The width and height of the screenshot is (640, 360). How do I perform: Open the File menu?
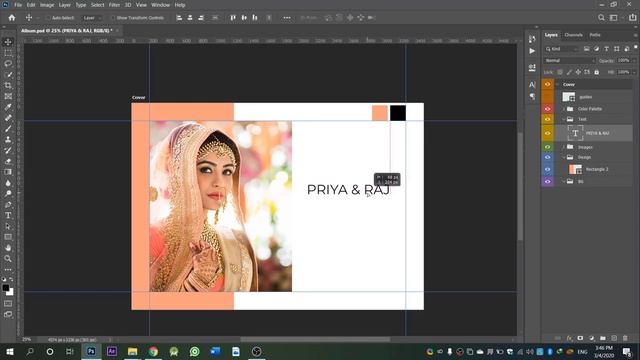(x=18, y=5)
